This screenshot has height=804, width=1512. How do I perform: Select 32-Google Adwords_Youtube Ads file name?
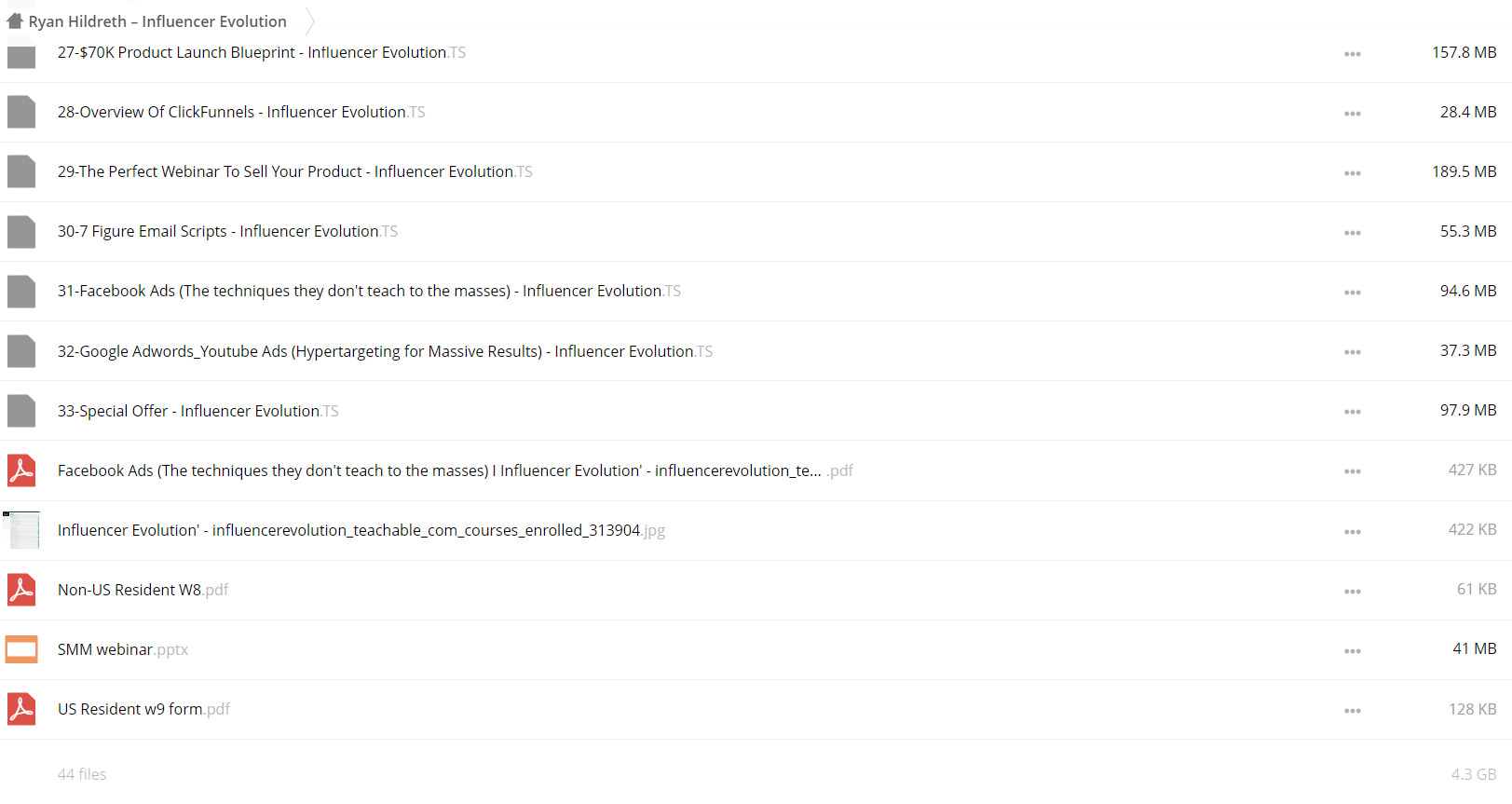pyautogui.click(x=385, y=351)
